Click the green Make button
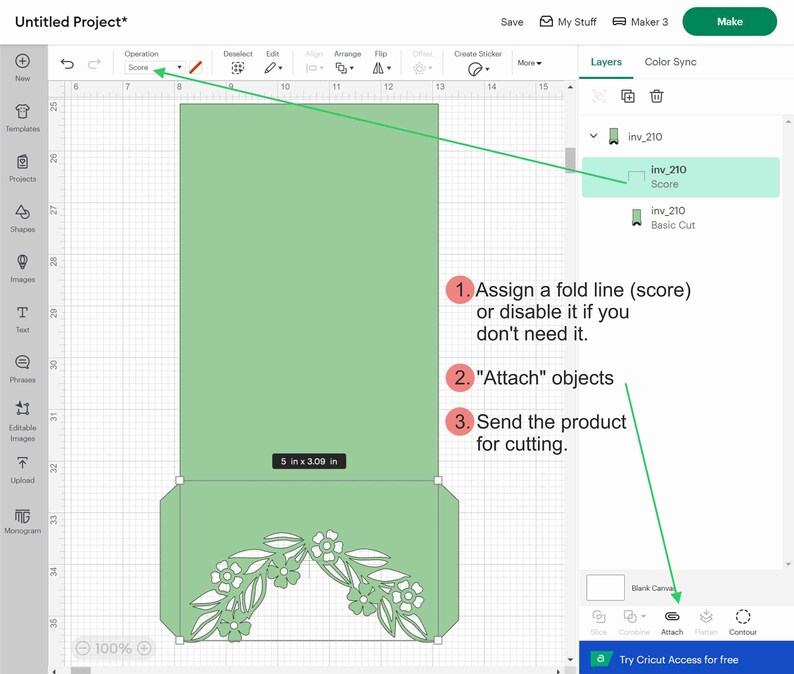This screenshot has width=794, height=674. pyautogui.click(x=729, y=22)
